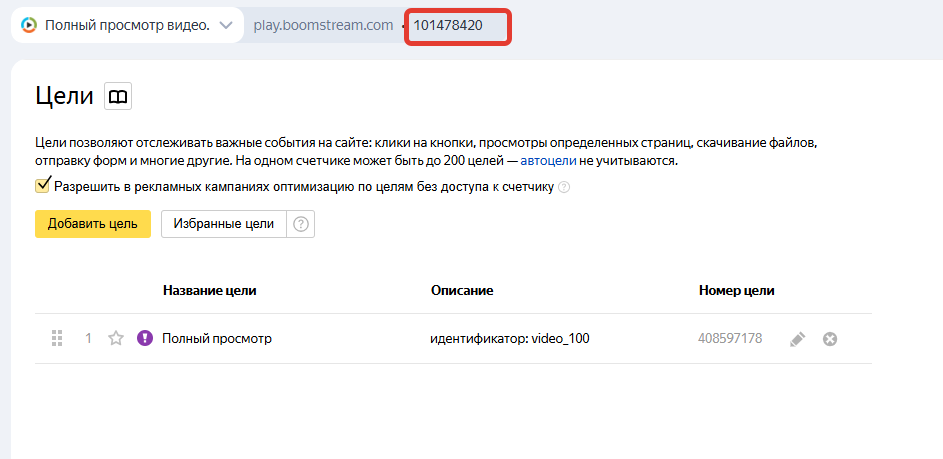The height and width of the screenshot is (459, 943).
Task: Click the Описание column header
Action: coord(462,291)
